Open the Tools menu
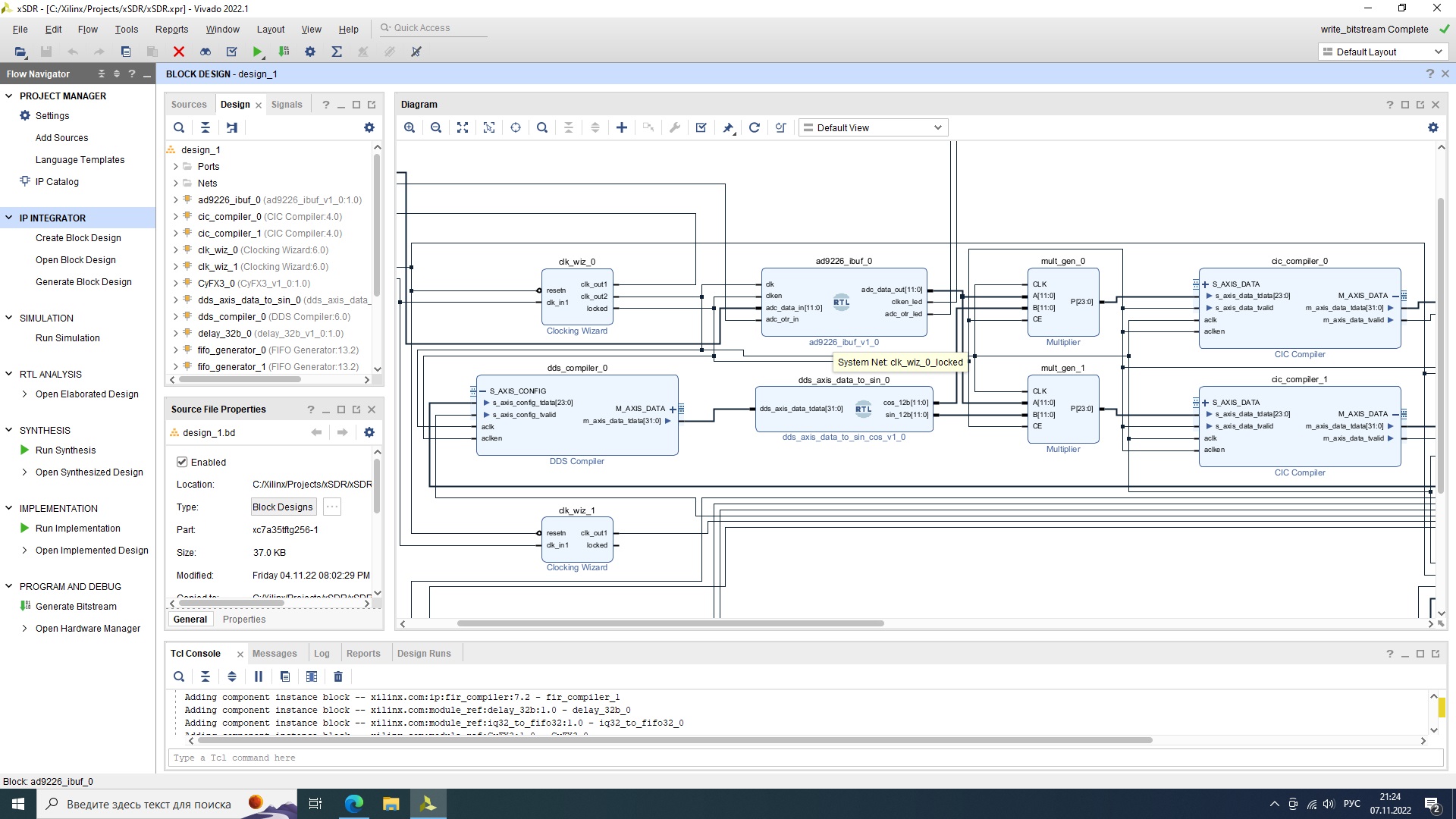Viewport: 1456px width, 819px height. coord(127,30)
